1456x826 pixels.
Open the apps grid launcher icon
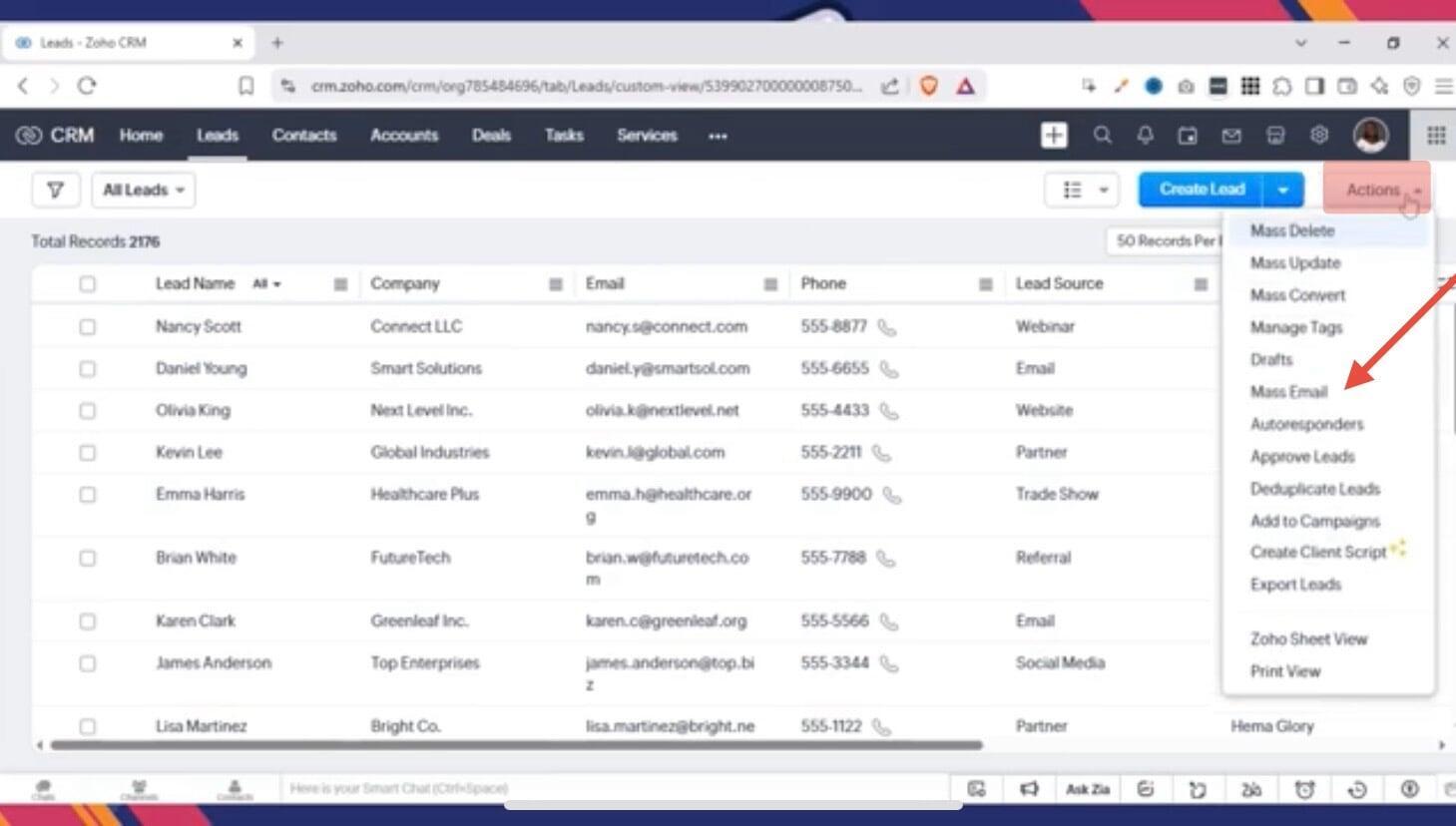click(x=1435, y=136)
